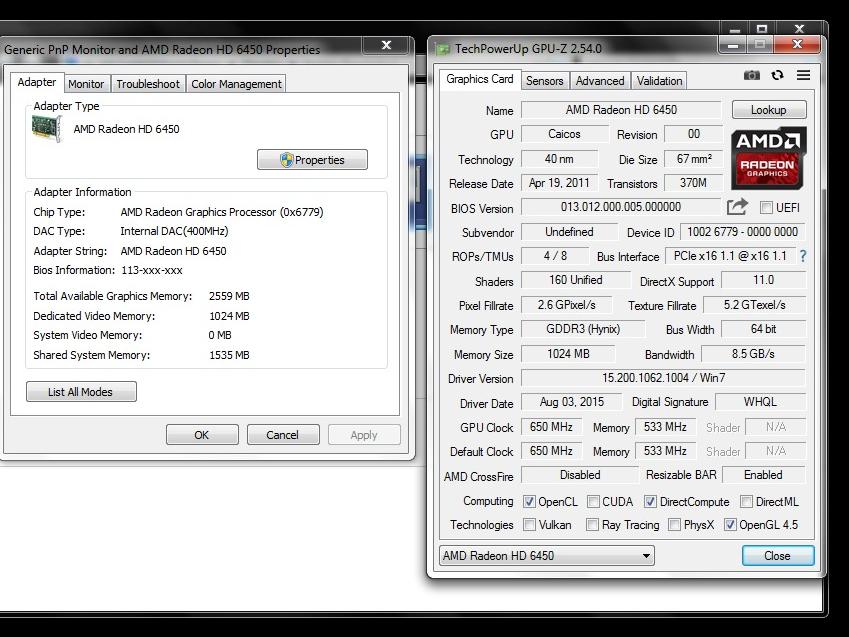849x637 pixels.
Task: Click the BIOS Version field 013.012.000.005.000000
Action: (x=621, y=207)
